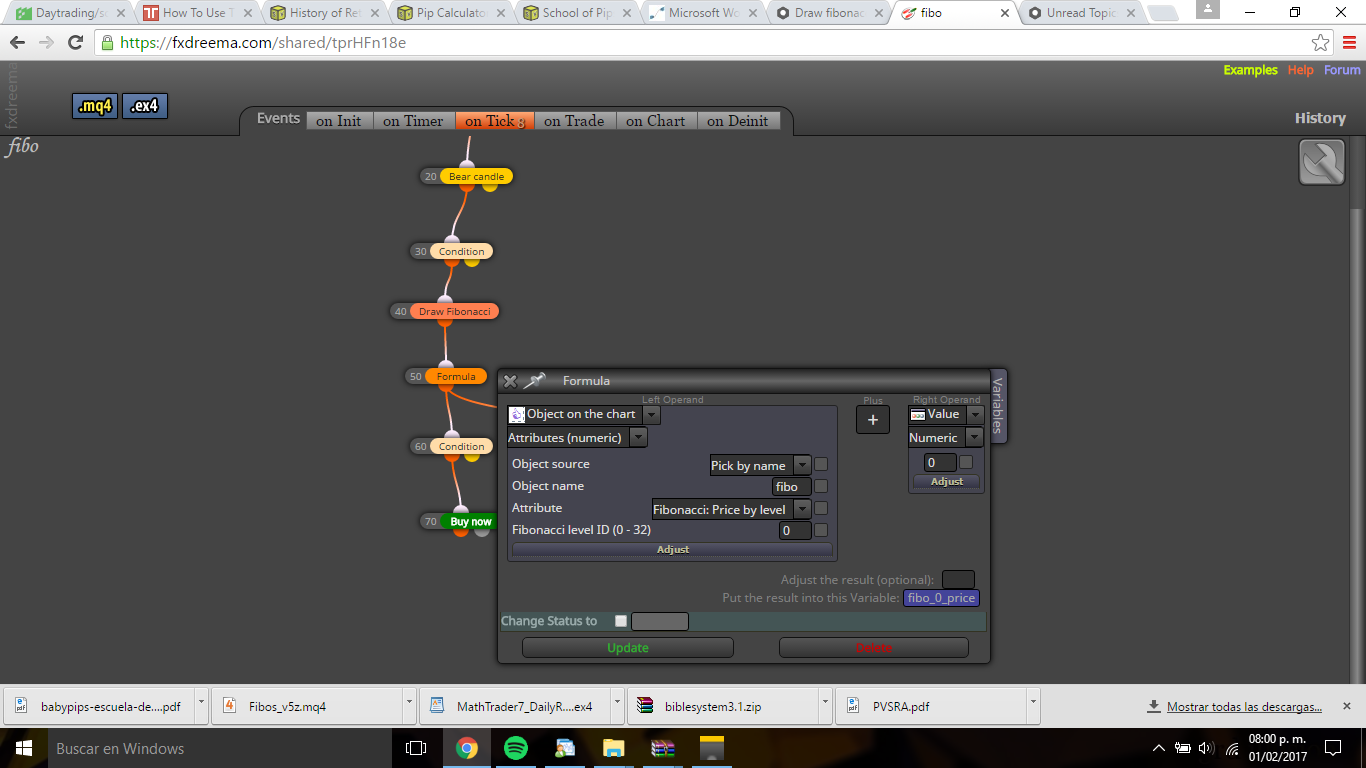
Task: Open the Chrome menu
Action: coord(1348,43)
